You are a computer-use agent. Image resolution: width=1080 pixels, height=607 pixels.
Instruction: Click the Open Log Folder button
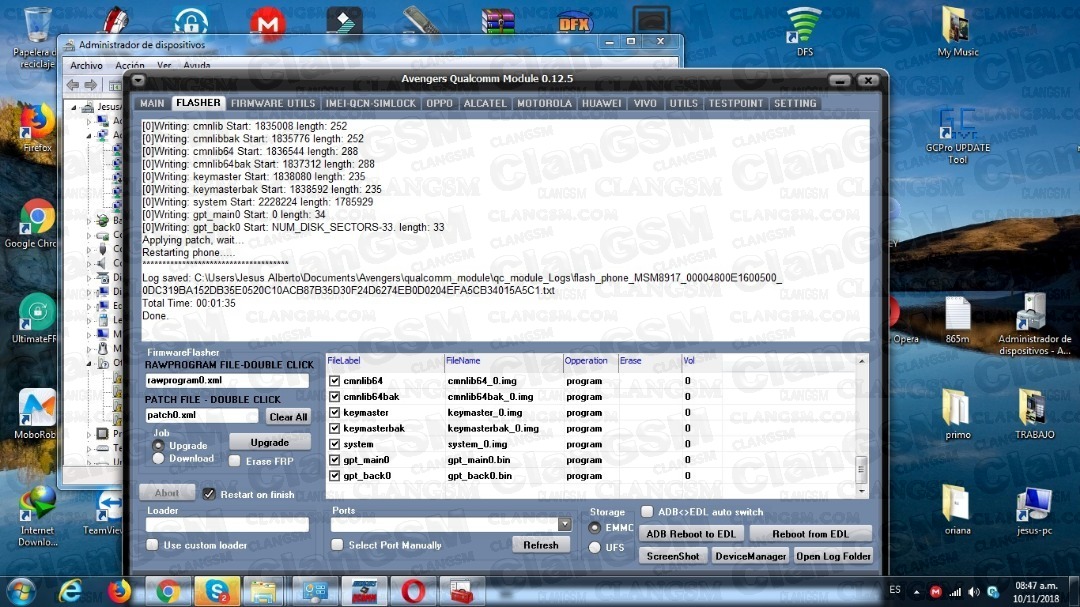click(x=833, y=556)
